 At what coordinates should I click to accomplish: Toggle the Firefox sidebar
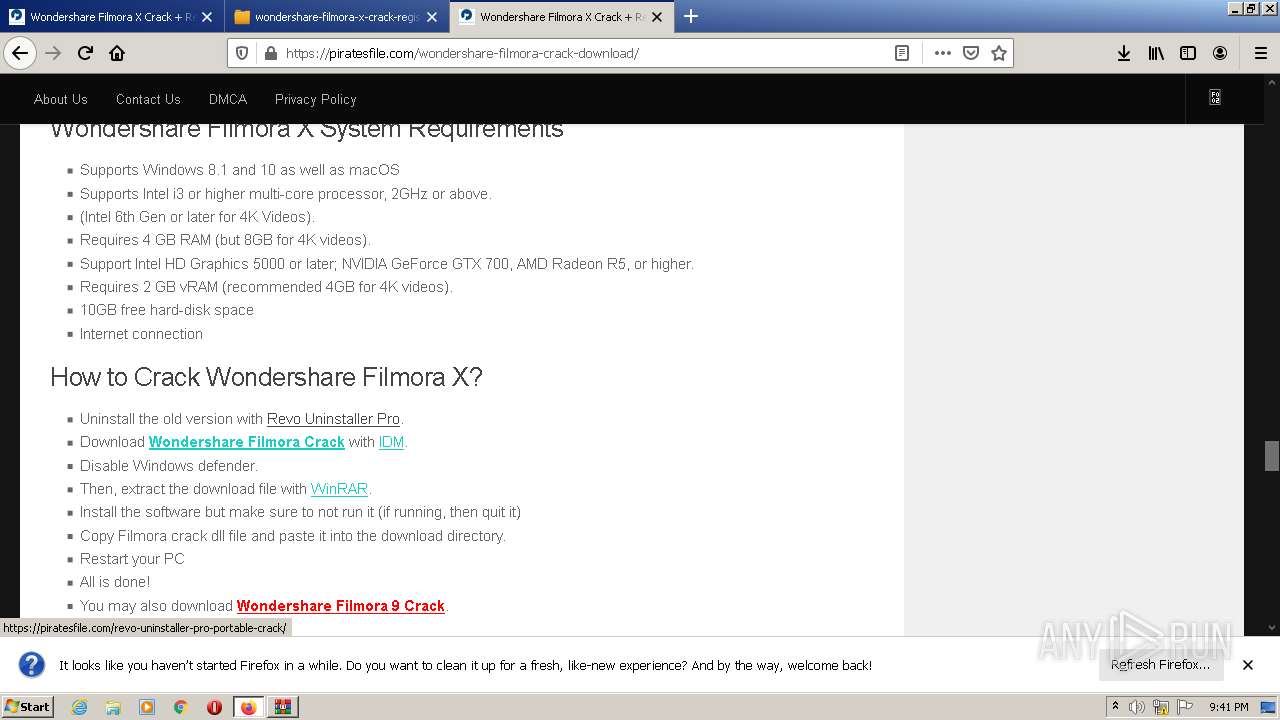click(1188, 53)
